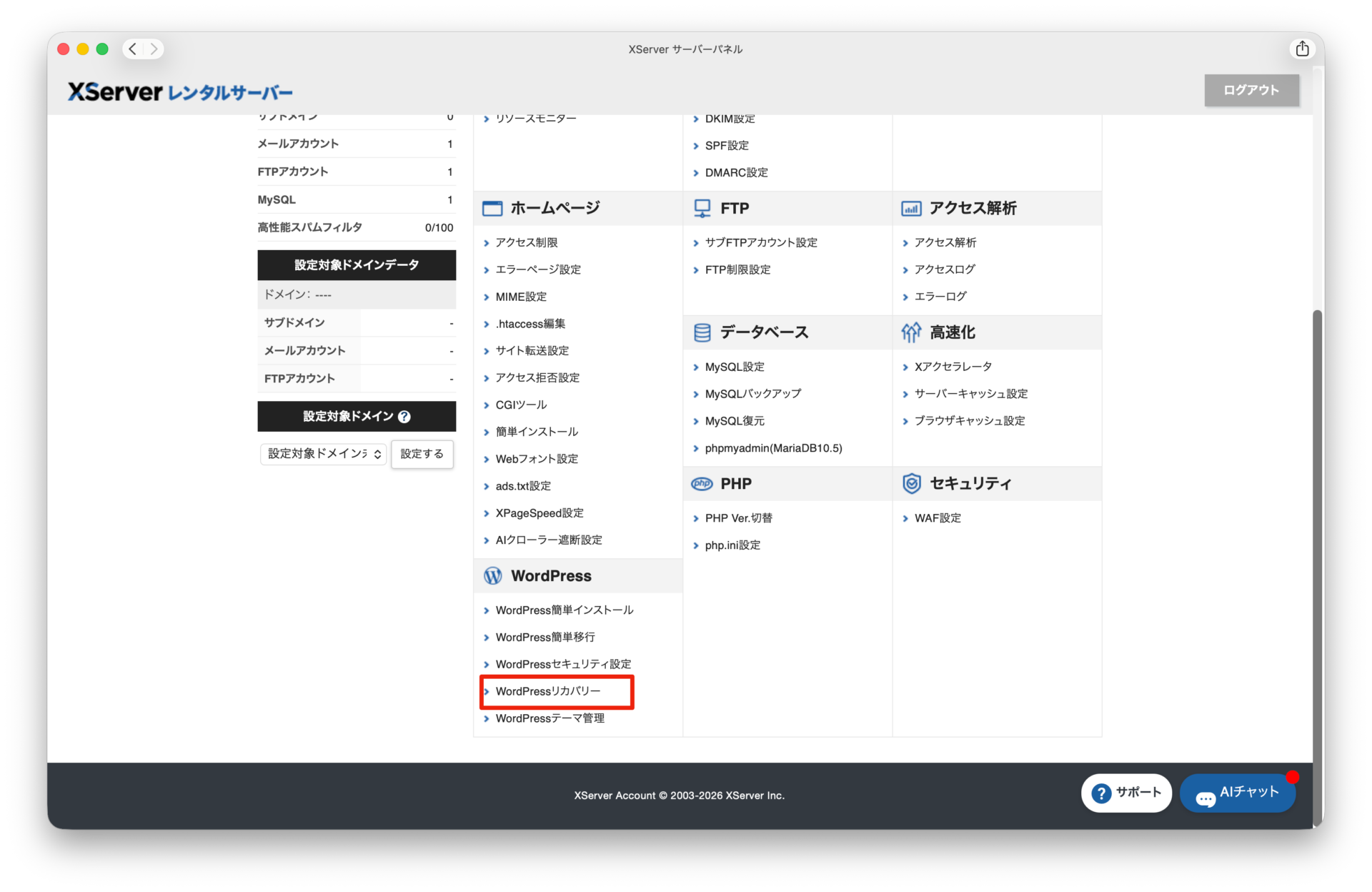
Task: Click the speed-up arrows icon
Action: 911,332
